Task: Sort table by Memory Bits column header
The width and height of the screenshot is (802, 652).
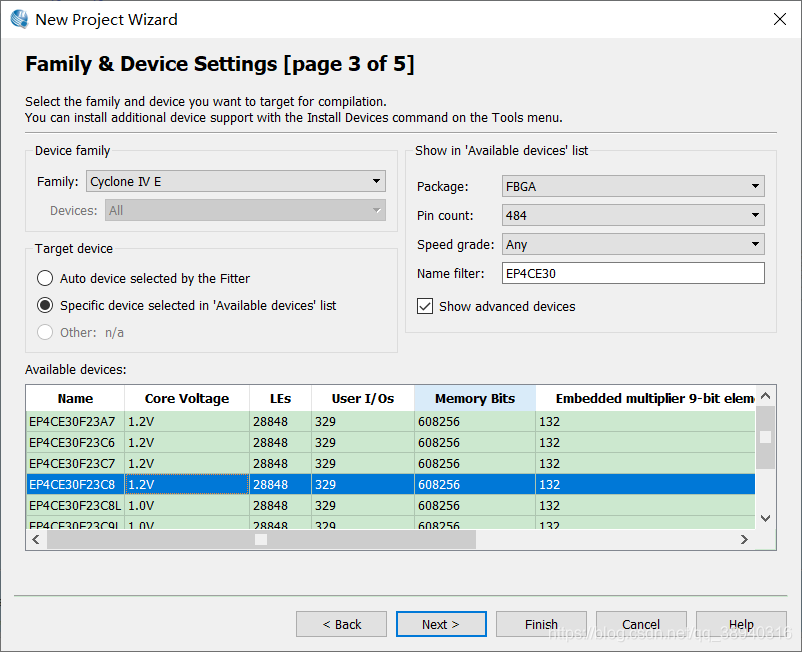Action: coord(475,398)
